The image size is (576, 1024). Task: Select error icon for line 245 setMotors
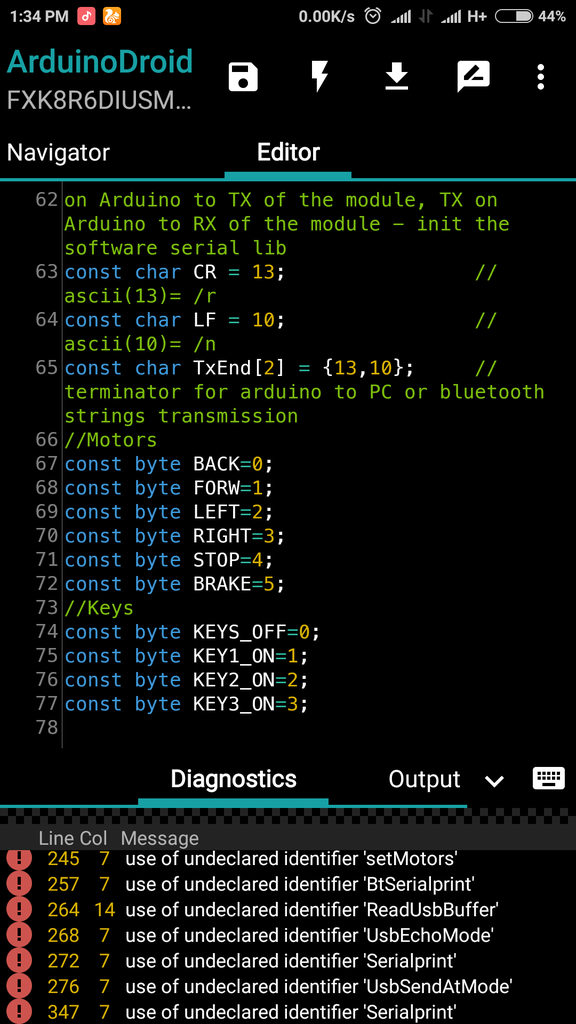(x=19, y=859)
